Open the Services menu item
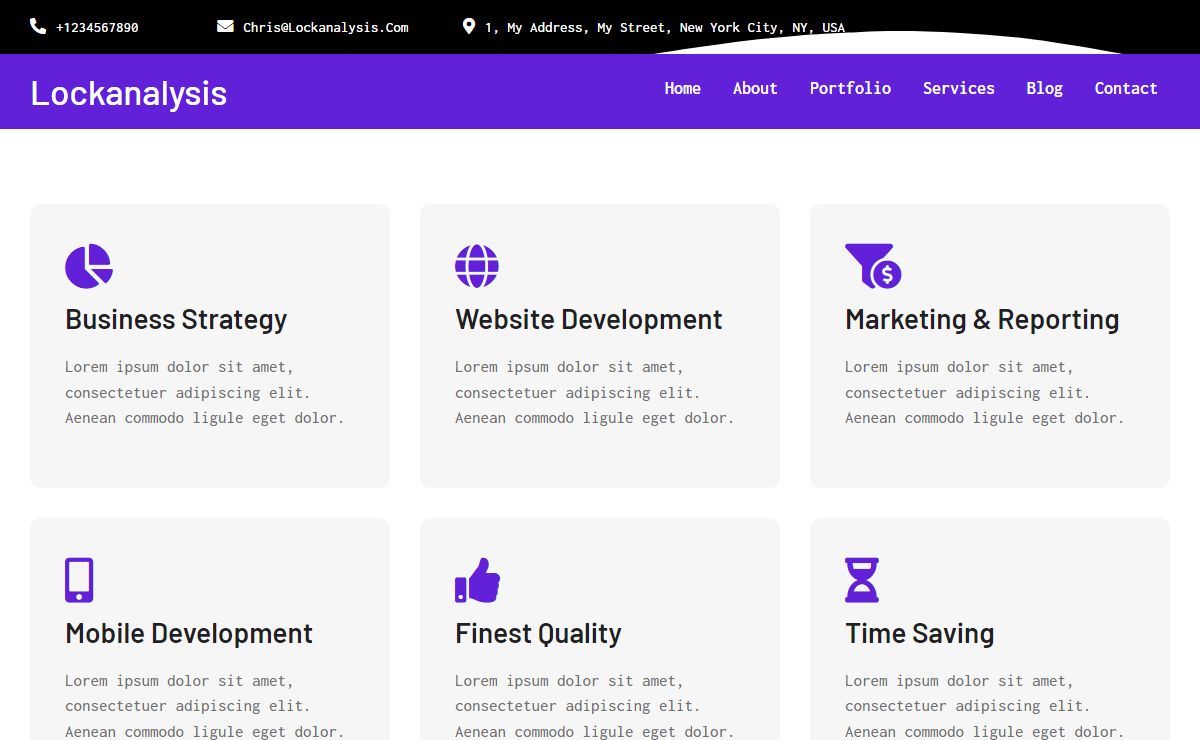This screenshot has width=1200, height=740. (x=958, y=88)
